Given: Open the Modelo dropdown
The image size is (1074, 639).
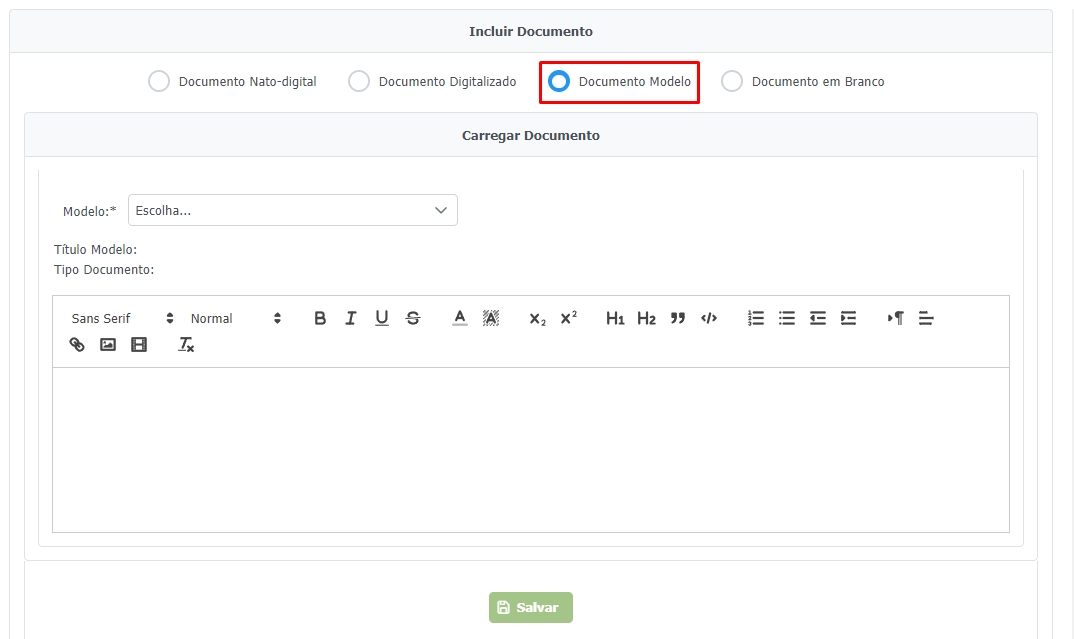Looking at the screenshot, I should (x=292, y=210).
